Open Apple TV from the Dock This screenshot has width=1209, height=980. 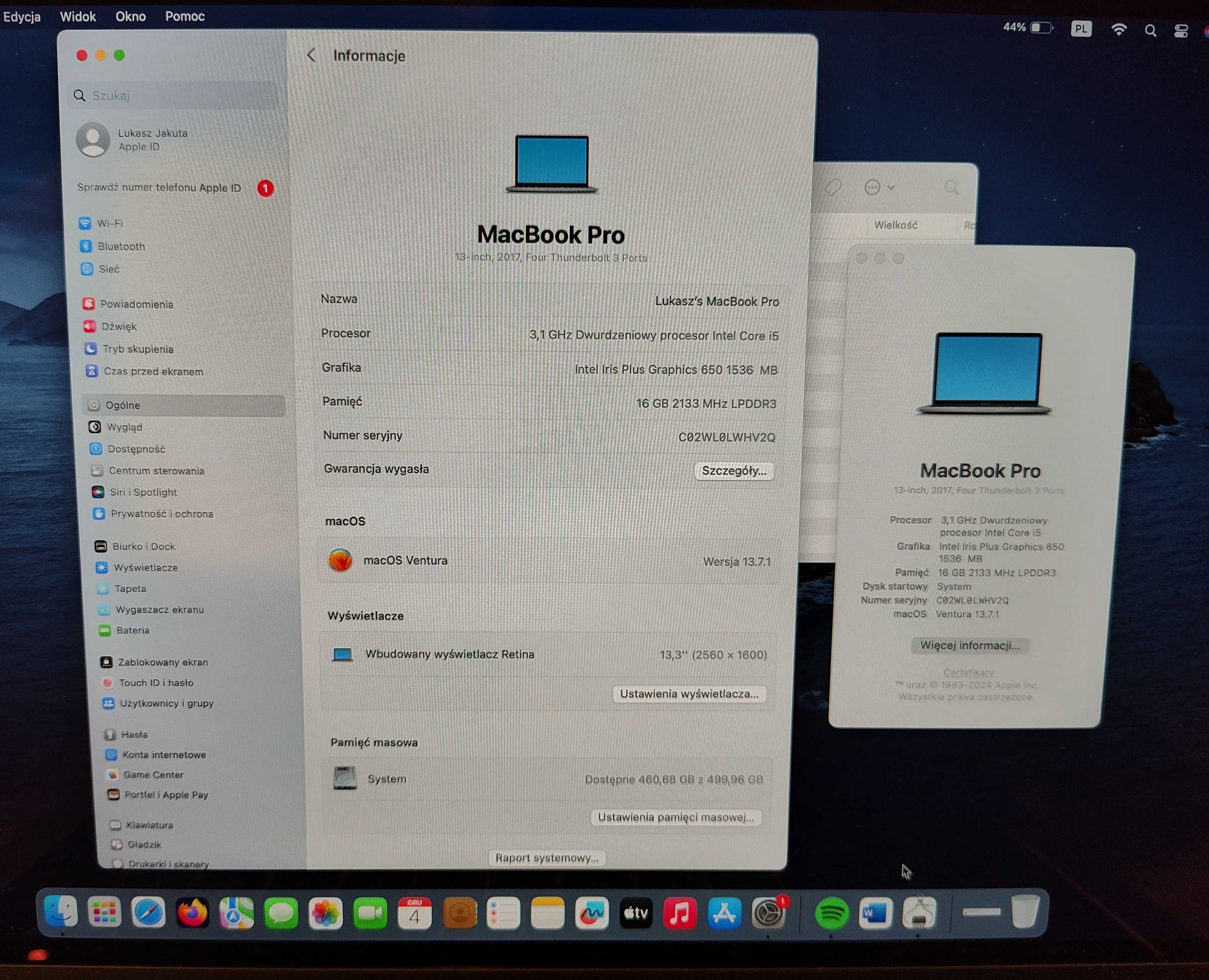pyautogui.click(x=636, y=912)
